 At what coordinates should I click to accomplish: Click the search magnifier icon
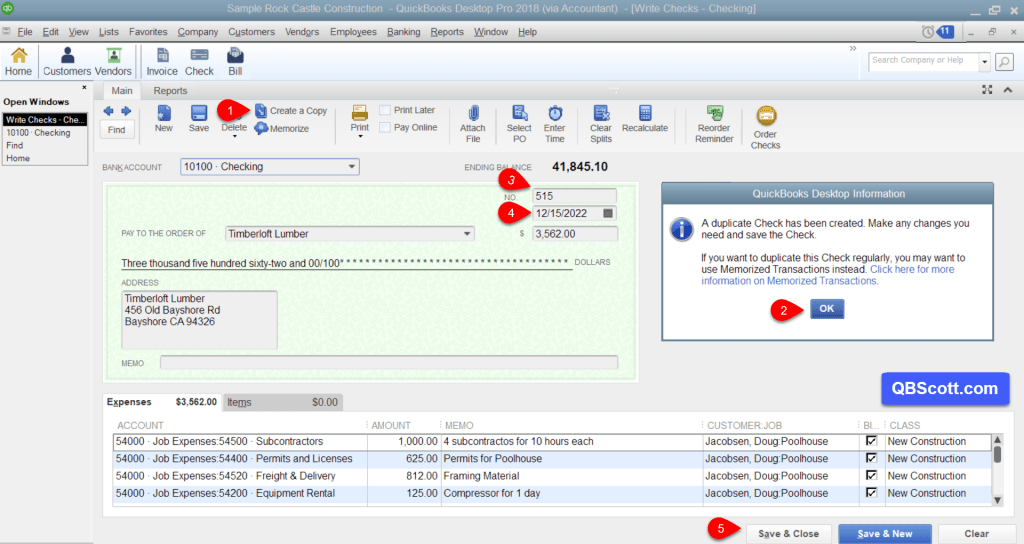tap(1004, 62)
